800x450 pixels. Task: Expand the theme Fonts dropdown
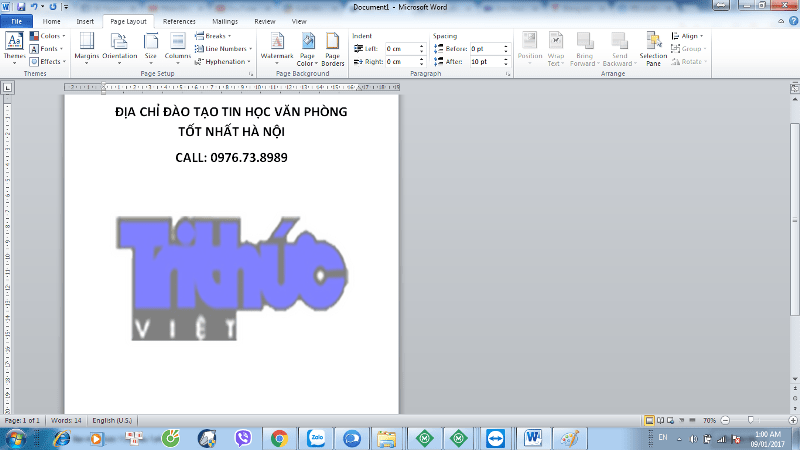point(46,48)
